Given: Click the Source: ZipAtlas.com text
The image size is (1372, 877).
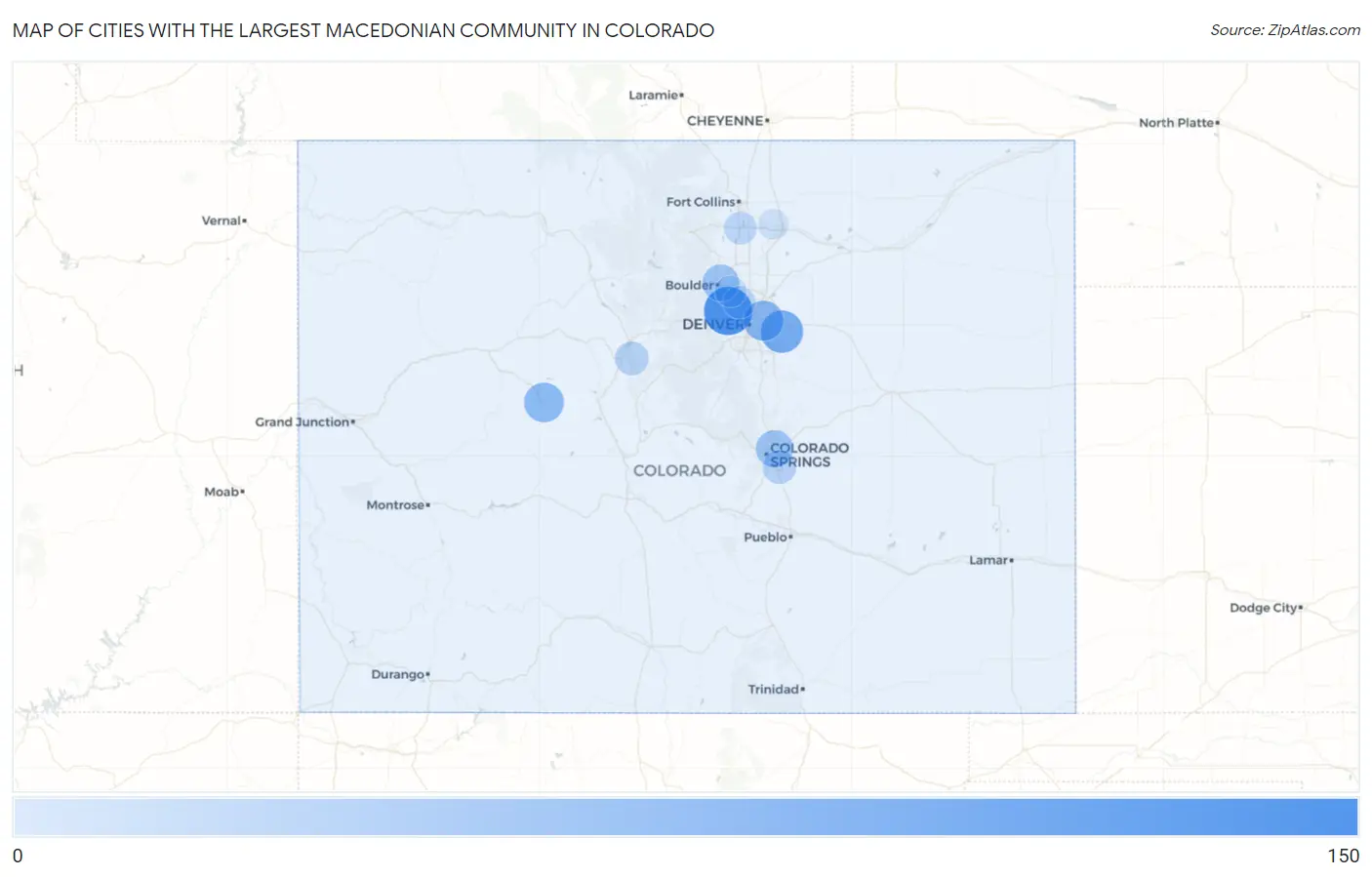Looking at the screenshot, I should pyautogui.click(x=1285, y=30).
